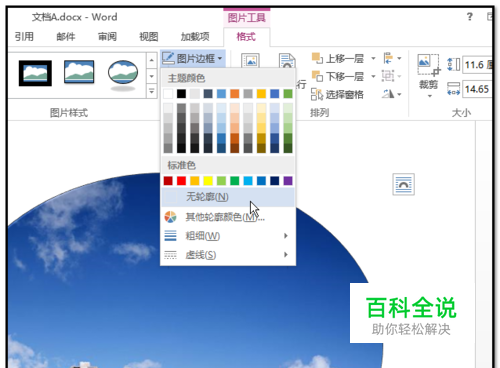Image resolution: width=500 pixels, height=368 pixels.
Task: Click the color wheel icon beside 其他轮廓颜色
Action: click(170, 217)
